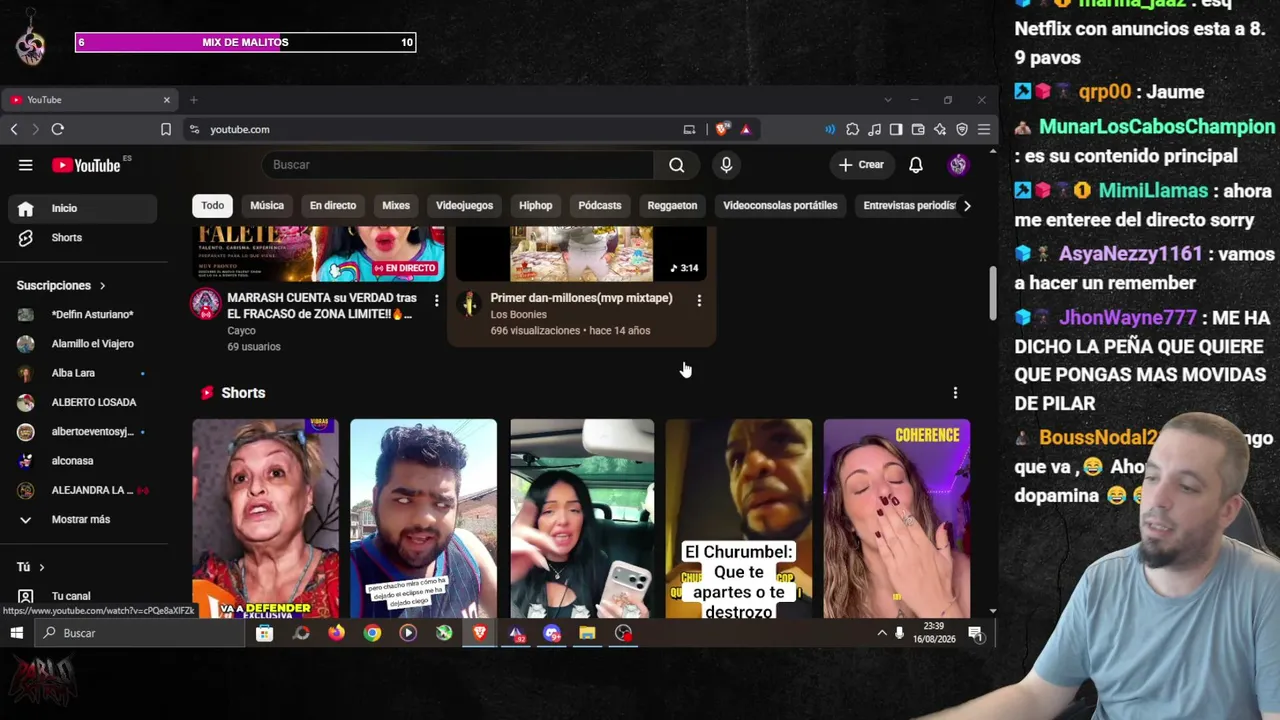This screenshot has width=1280, height=720.
Task: Open the notifications bell
Action: (x=916, y=165)
